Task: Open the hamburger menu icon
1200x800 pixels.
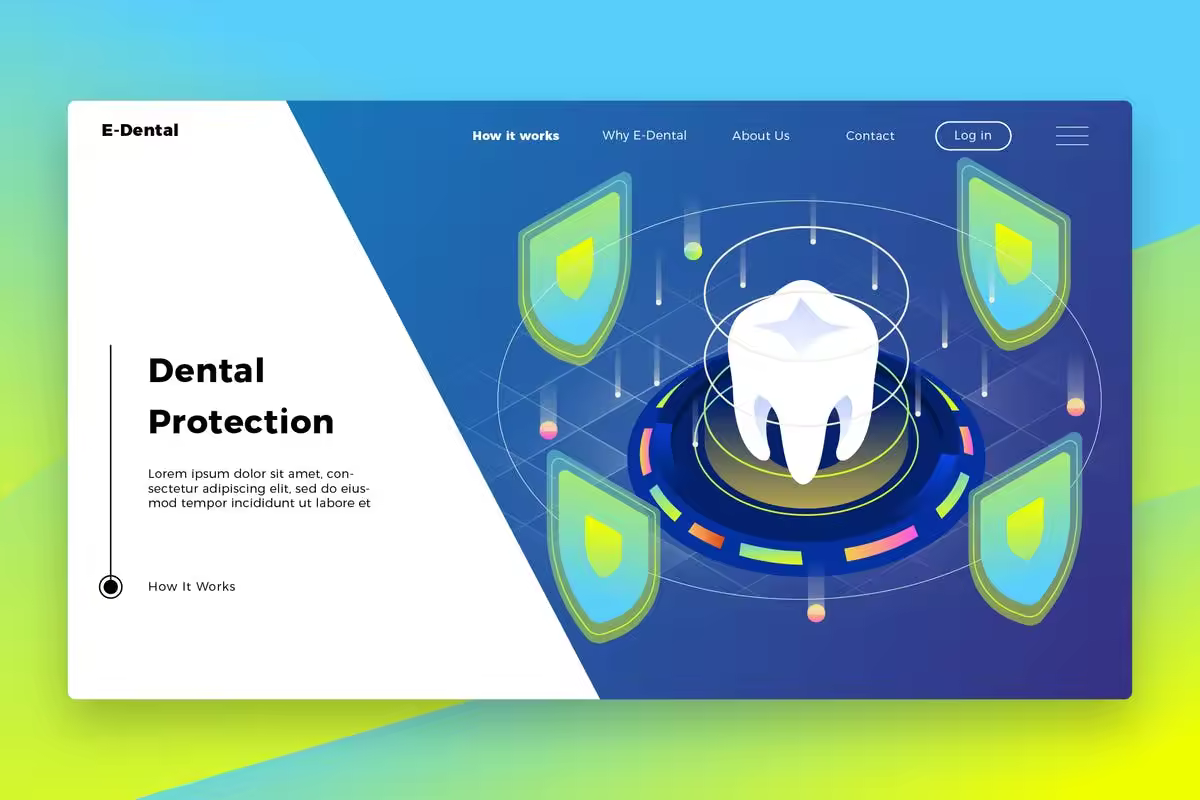Action: [1072, 136]
